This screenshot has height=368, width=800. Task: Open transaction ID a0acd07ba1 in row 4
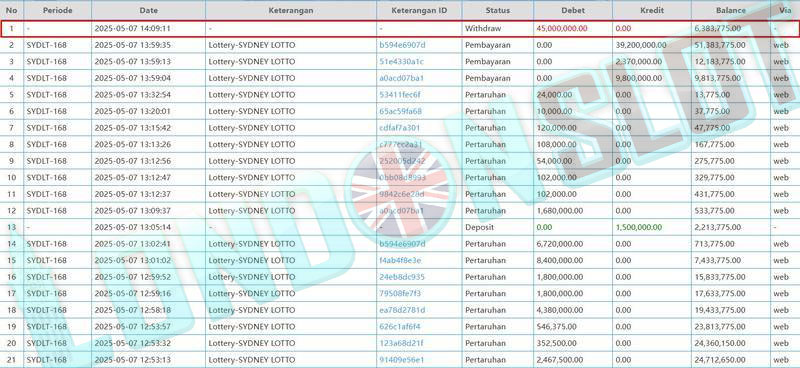point(402,79)
